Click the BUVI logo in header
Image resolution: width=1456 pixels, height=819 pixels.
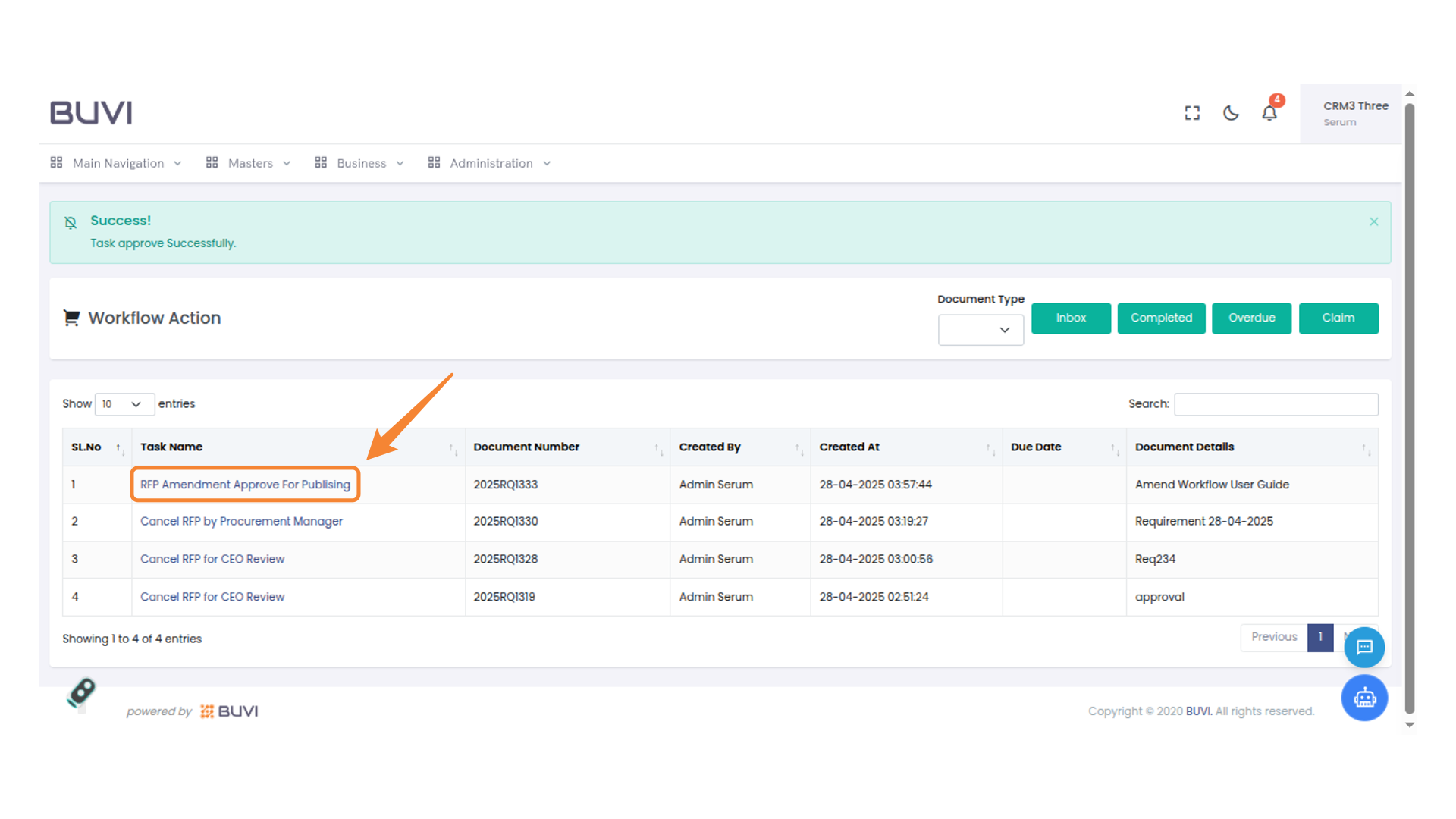pyautogui.click(x=91, y=112)
